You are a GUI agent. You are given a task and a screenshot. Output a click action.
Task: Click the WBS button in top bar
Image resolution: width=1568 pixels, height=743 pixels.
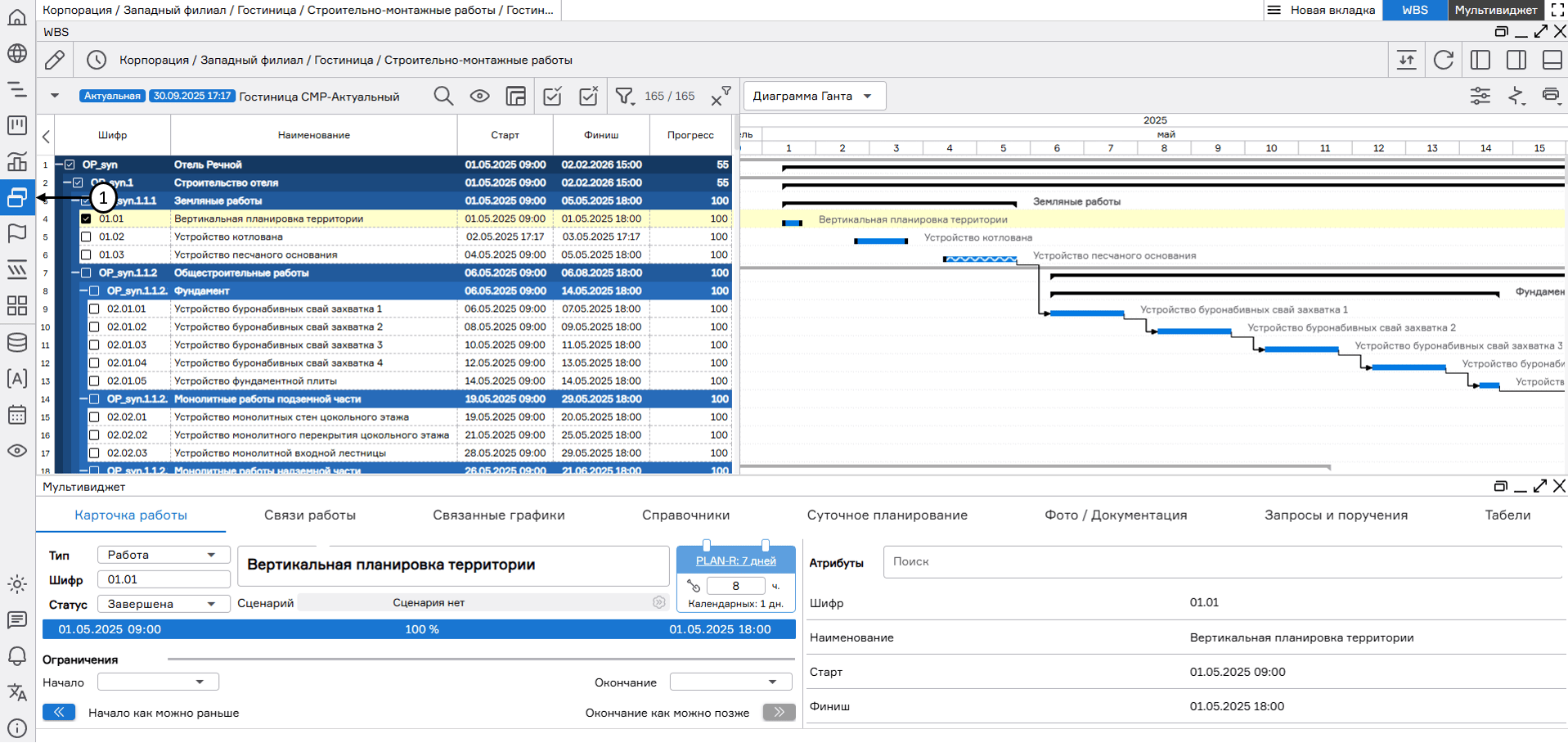click(1414, 10)
